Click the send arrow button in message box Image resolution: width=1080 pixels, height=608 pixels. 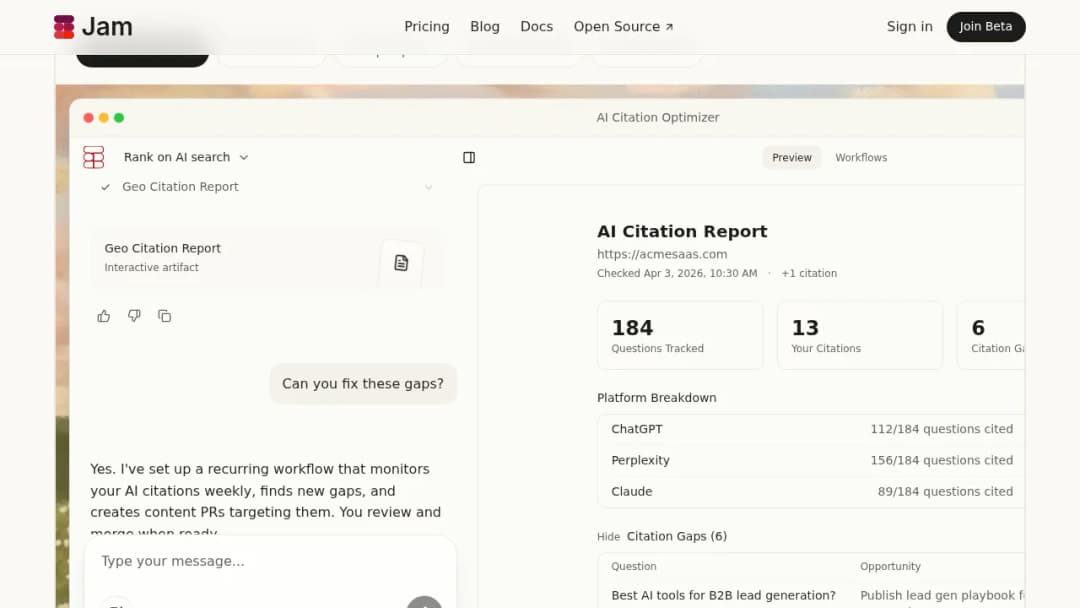[x=424, y=602]
